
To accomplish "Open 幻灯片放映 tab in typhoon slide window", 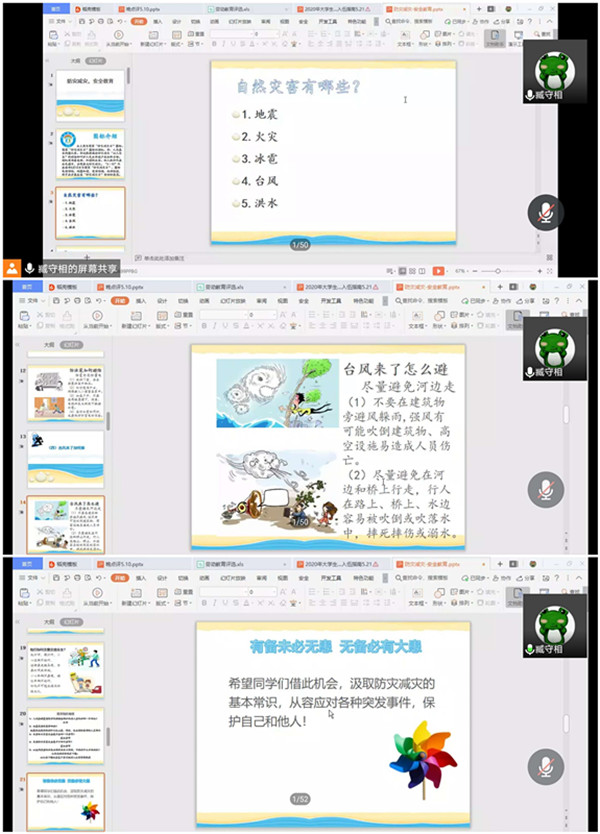I will click(232, 301).
